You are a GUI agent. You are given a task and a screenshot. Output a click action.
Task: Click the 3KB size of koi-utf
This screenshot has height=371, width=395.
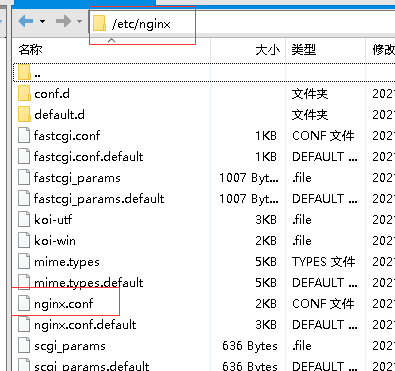tap(266, 220)
